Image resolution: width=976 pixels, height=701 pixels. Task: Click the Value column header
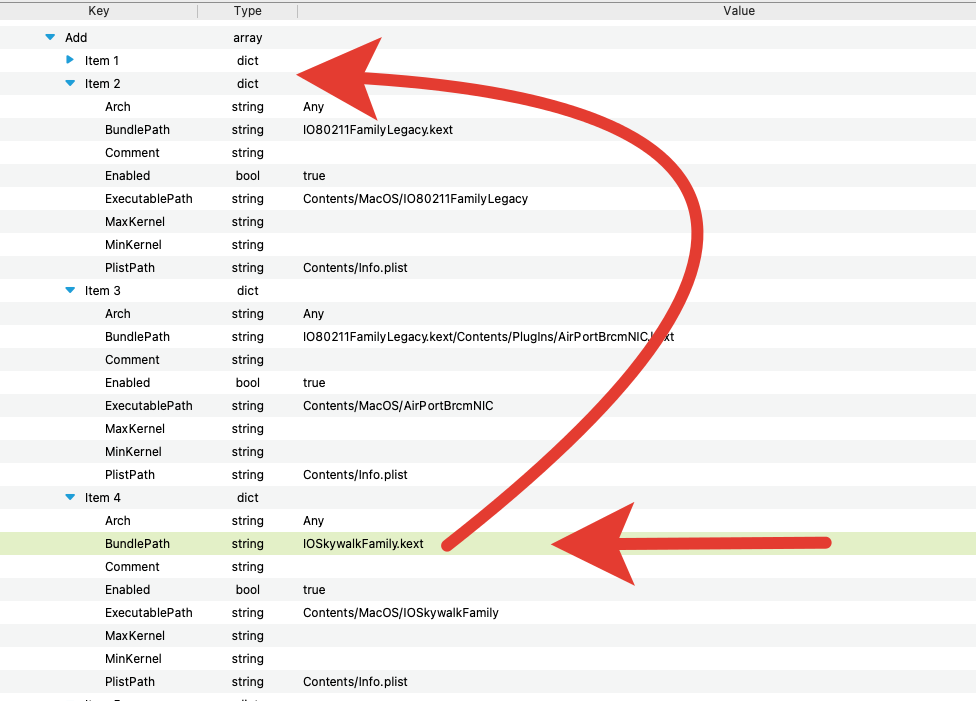pyautogui.click(x=739, y=11)
